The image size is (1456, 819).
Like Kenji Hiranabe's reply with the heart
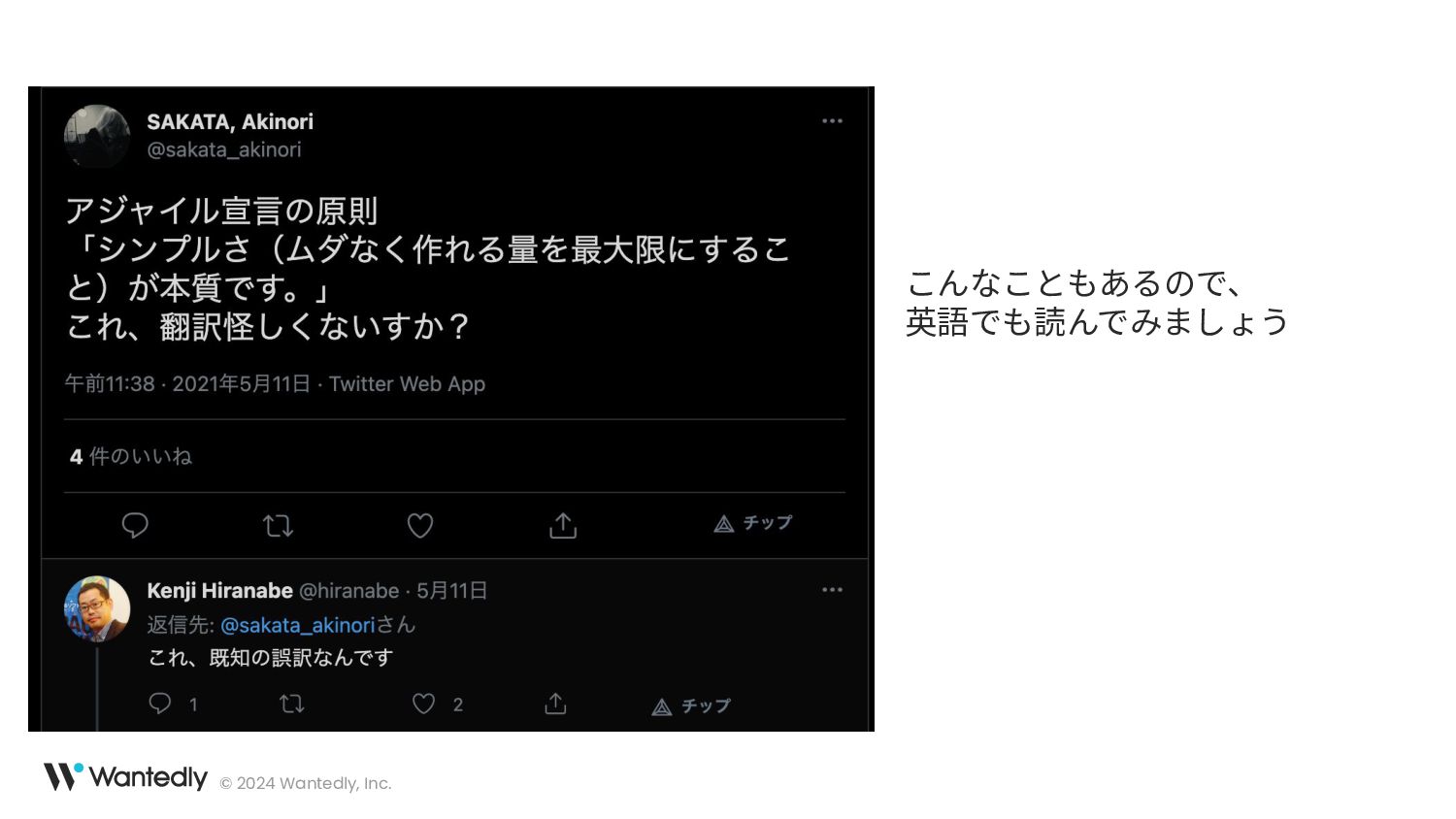point(423,704)
